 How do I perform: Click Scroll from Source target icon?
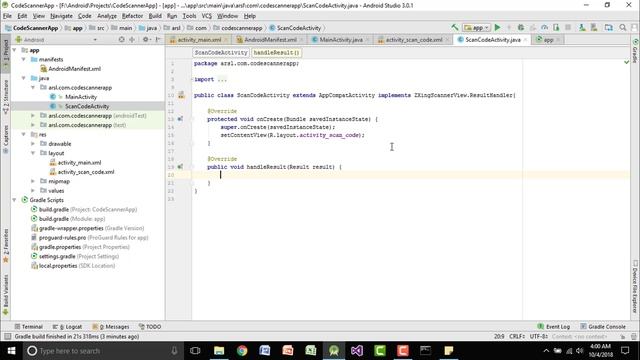121,40
